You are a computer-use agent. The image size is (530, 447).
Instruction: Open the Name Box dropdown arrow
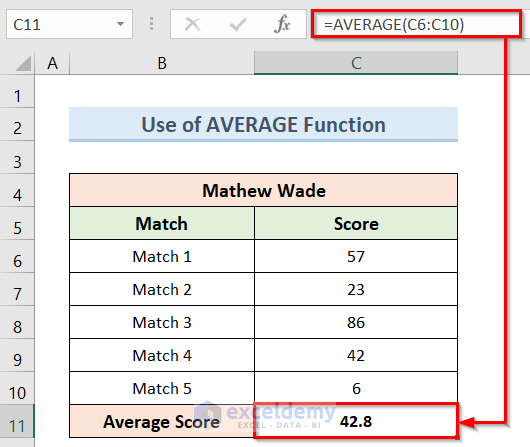(x=120, y=24)
